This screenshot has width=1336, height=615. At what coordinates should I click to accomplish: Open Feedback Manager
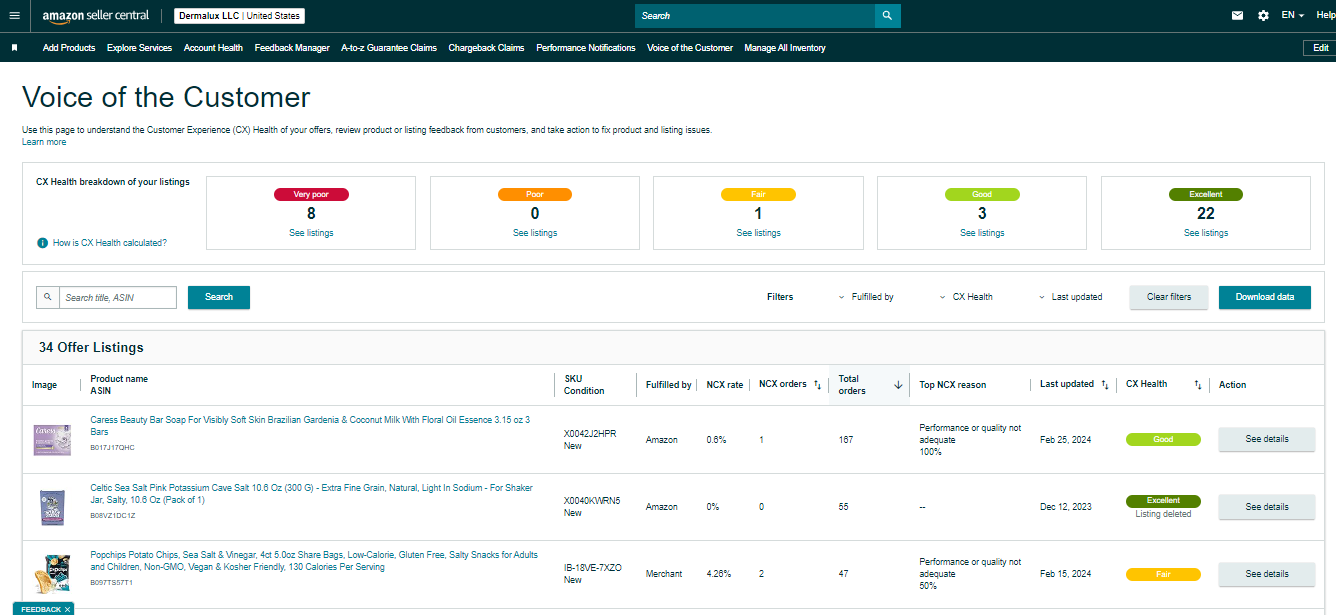coord(292,48)
